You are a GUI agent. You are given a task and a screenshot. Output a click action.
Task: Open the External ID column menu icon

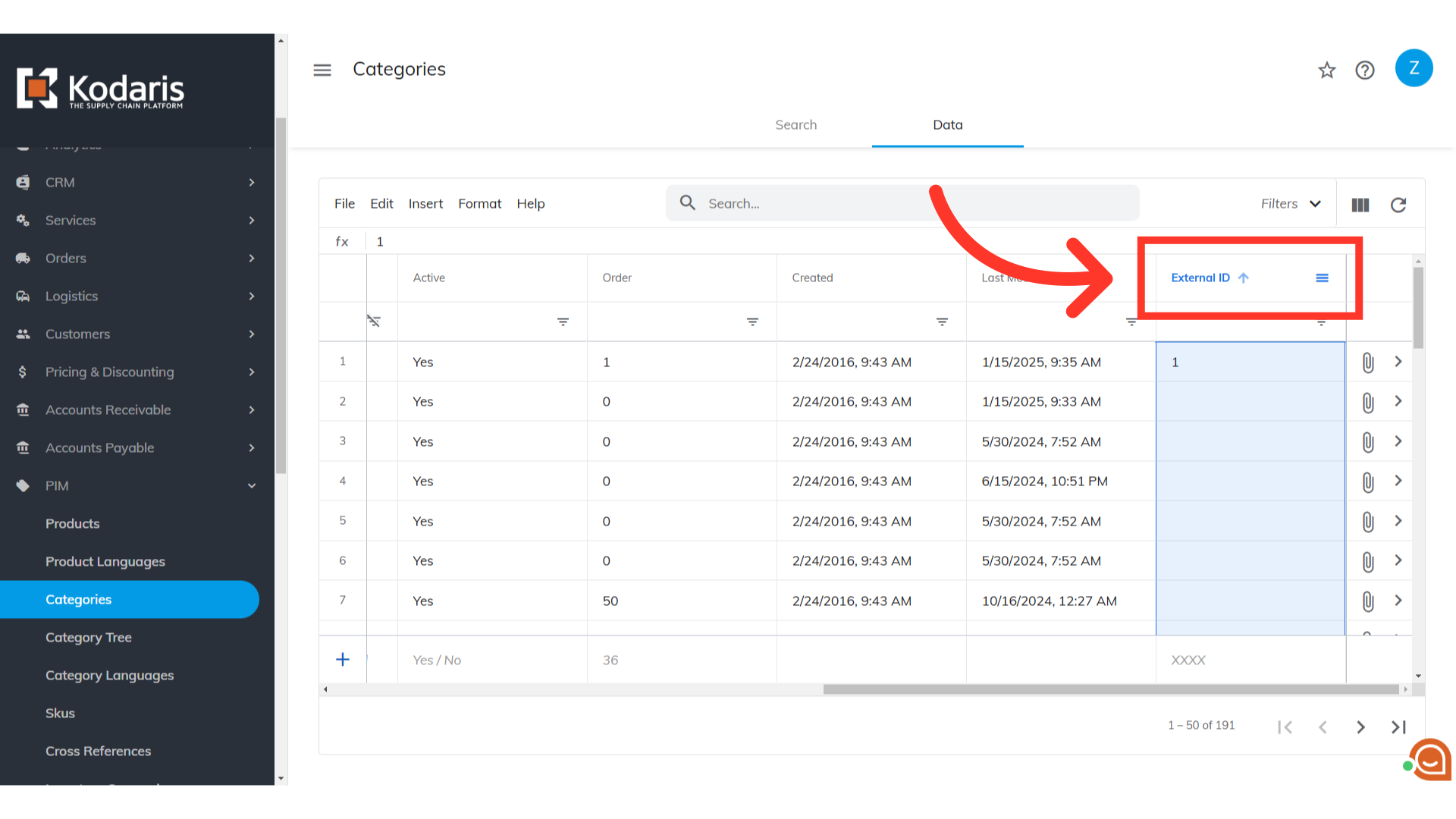[x=1322, y=278]
